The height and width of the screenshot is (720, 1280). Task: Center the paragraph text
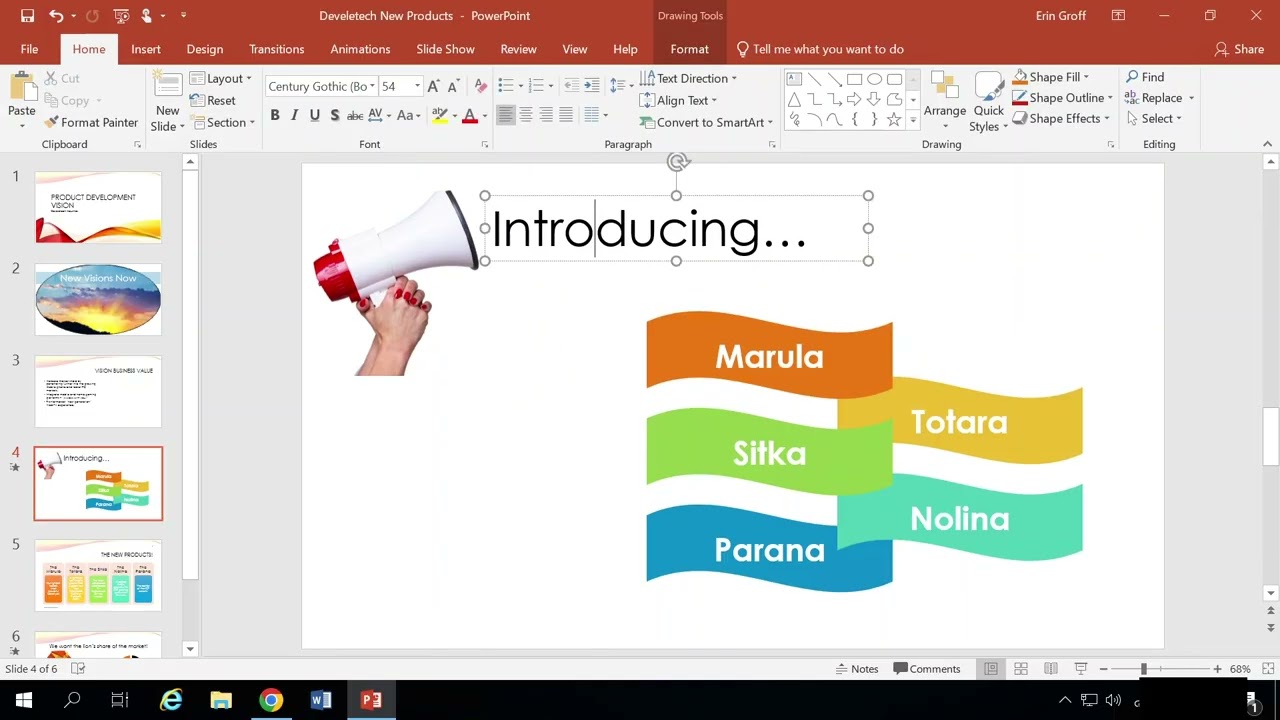[x=526, y=115]
